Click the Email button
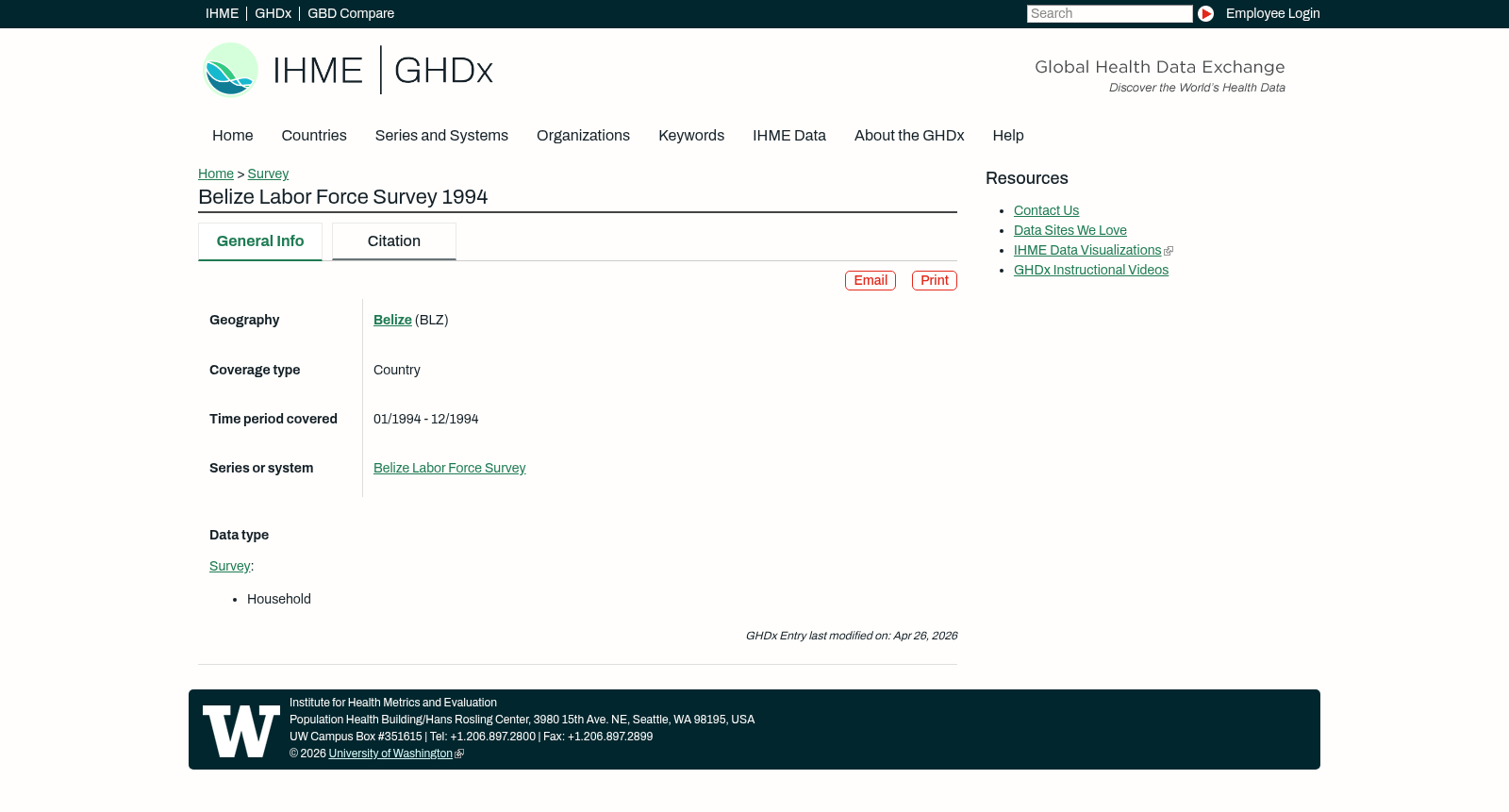 (871, 281)
